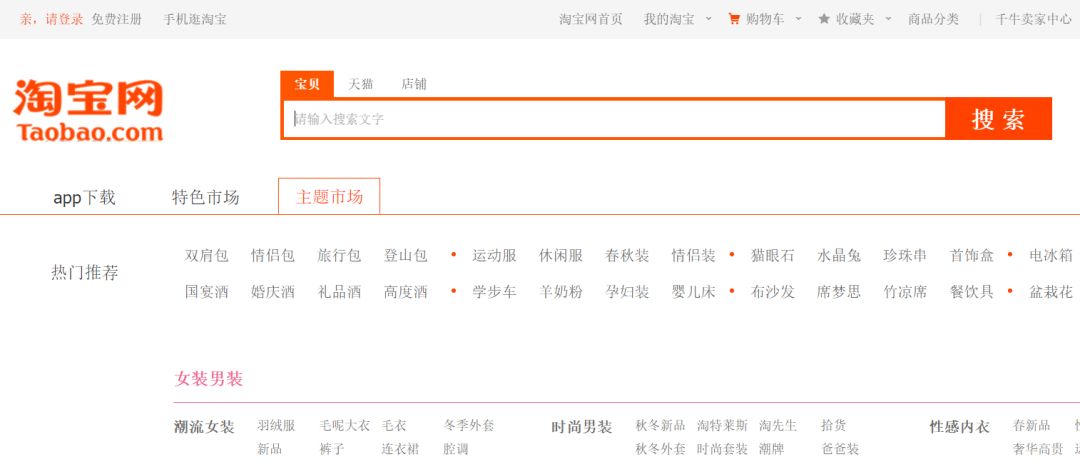Expand the 我的淘宝 dropdown arrow
Screen dimensions: 1080x462
[709, 19]
